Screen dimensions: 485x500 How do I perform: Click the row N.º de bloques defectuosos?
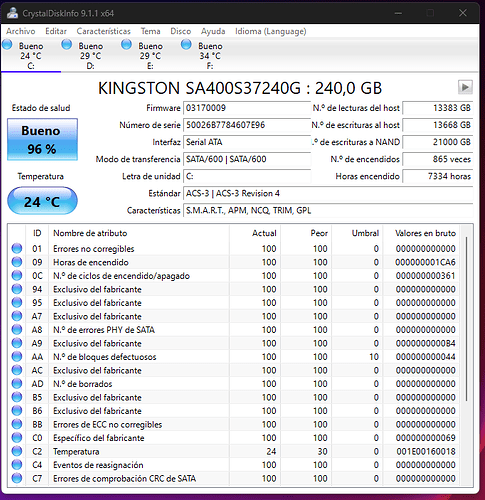pos(233,356)
